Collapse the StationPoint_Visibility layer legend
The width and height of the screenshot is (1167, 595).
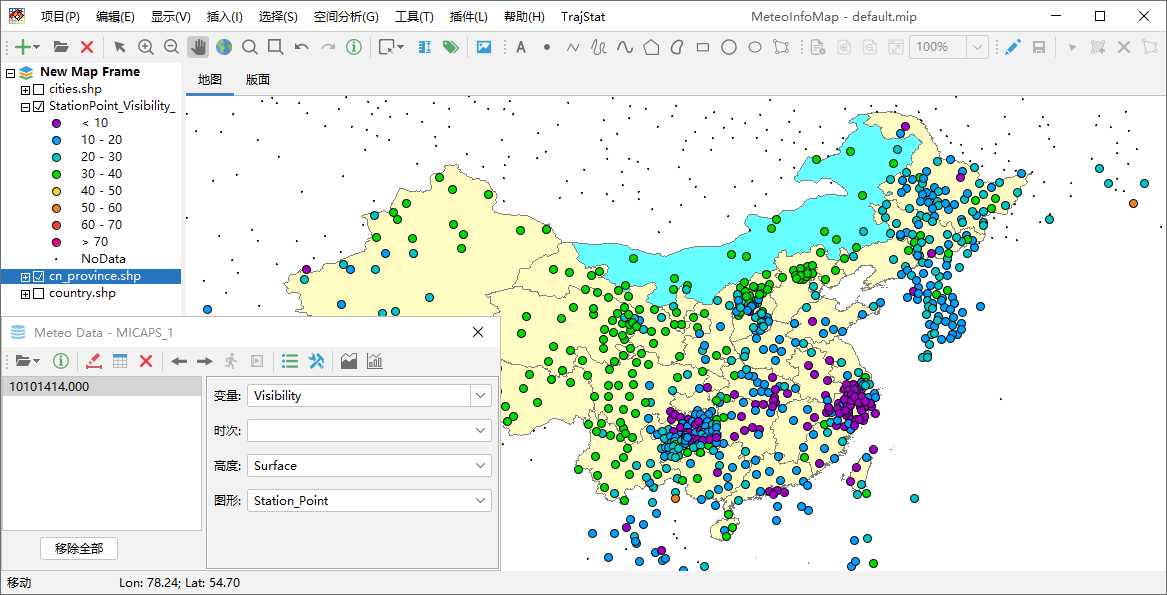coord(26,107)
